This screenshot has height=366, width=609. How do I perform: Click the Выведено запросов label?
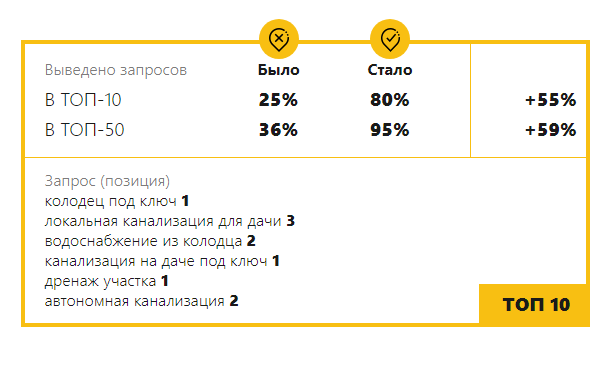pyautogui.click(x=116, y=70)
